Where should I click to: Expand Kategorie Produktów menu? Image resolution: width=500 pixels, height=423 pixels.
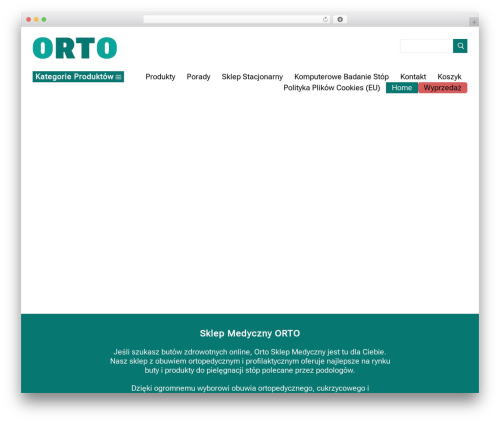pyautogui.click(x=78, y=77)
